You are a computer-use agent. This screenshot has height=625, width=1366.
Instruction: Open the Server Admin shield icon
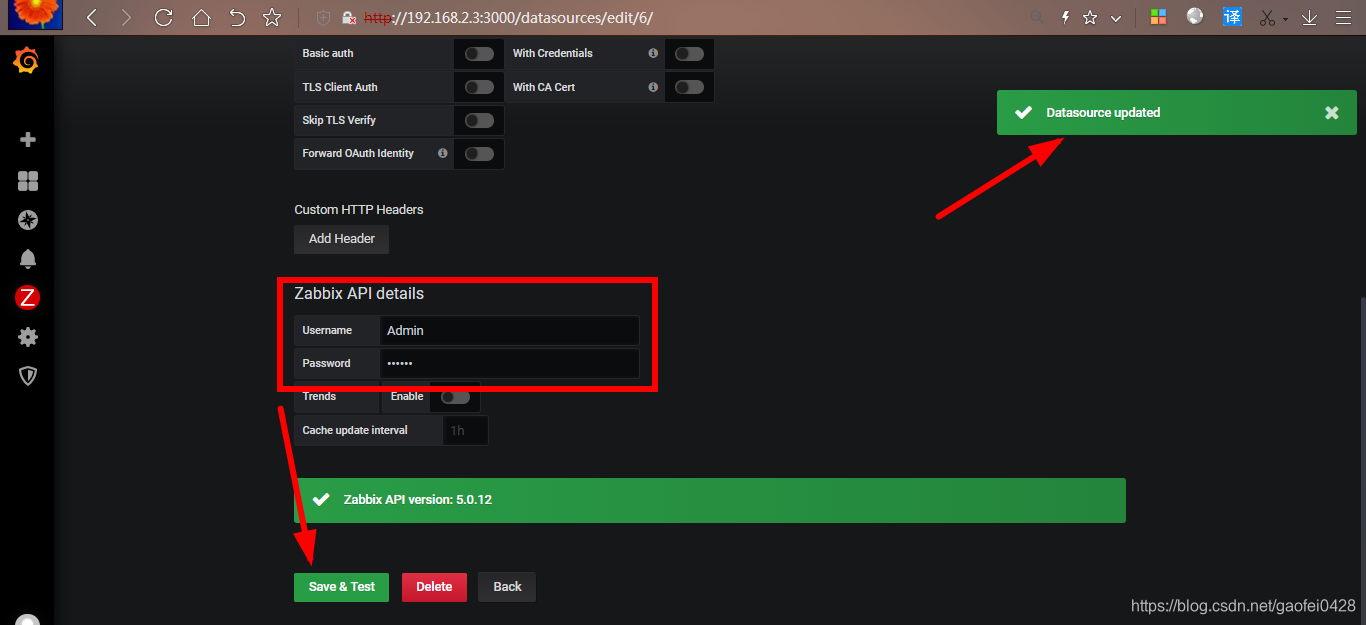[28, 376]
